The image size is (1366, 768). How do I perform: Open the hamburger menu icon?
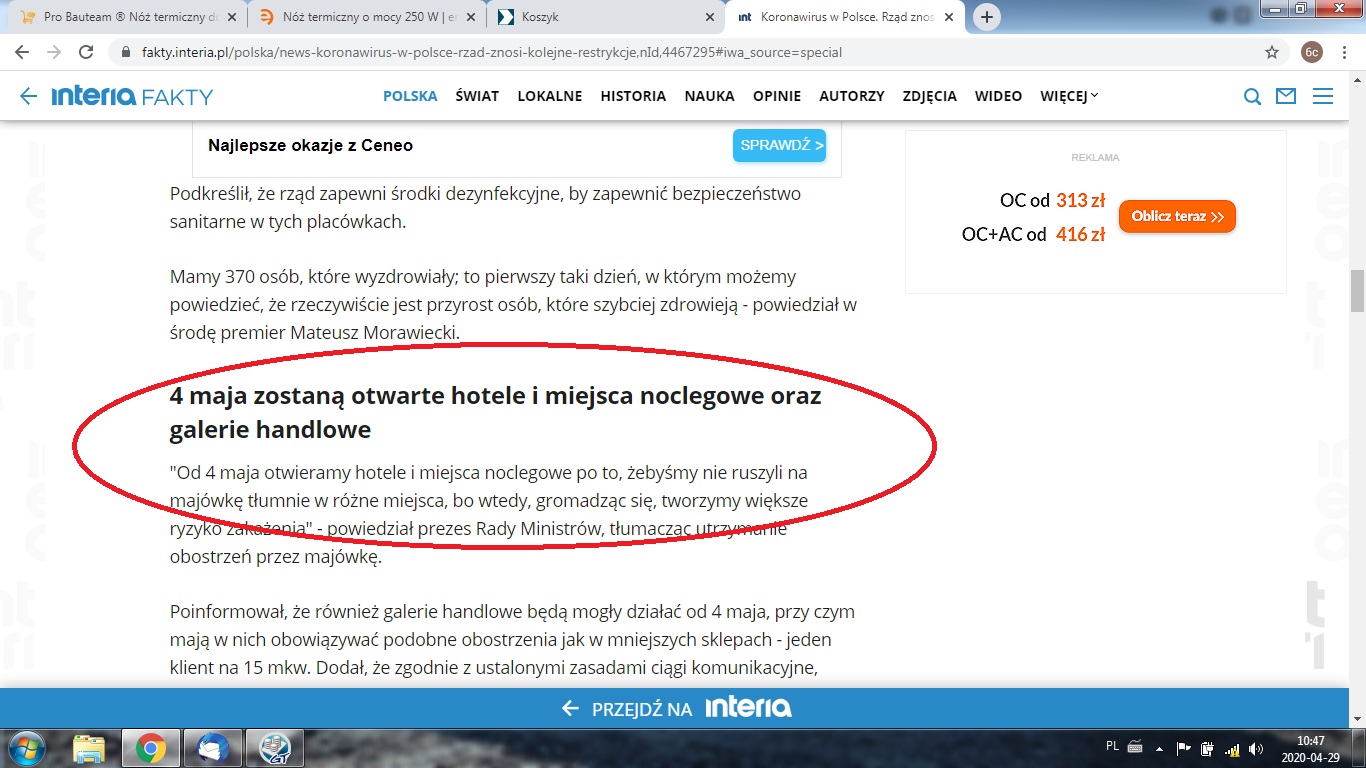click(1322, 96)
